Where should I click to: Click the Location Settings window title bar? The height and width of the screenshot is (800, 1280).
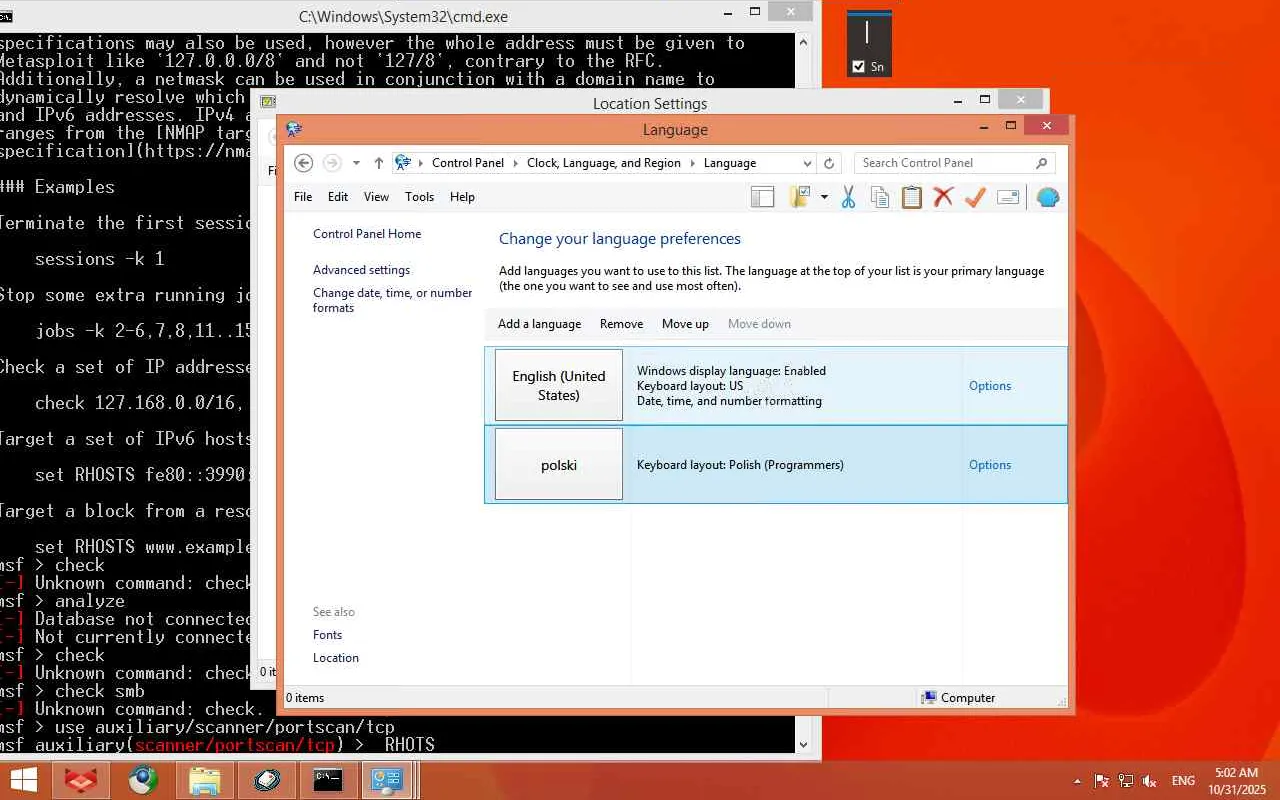[650, 101]
